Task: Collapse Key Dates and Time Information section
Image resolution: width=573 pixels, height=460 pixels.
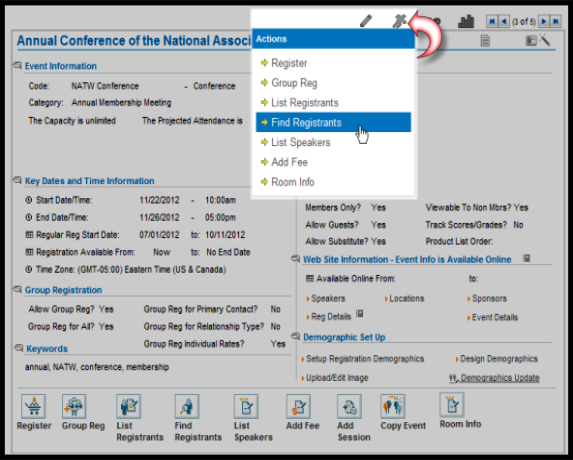Action: 17,180
